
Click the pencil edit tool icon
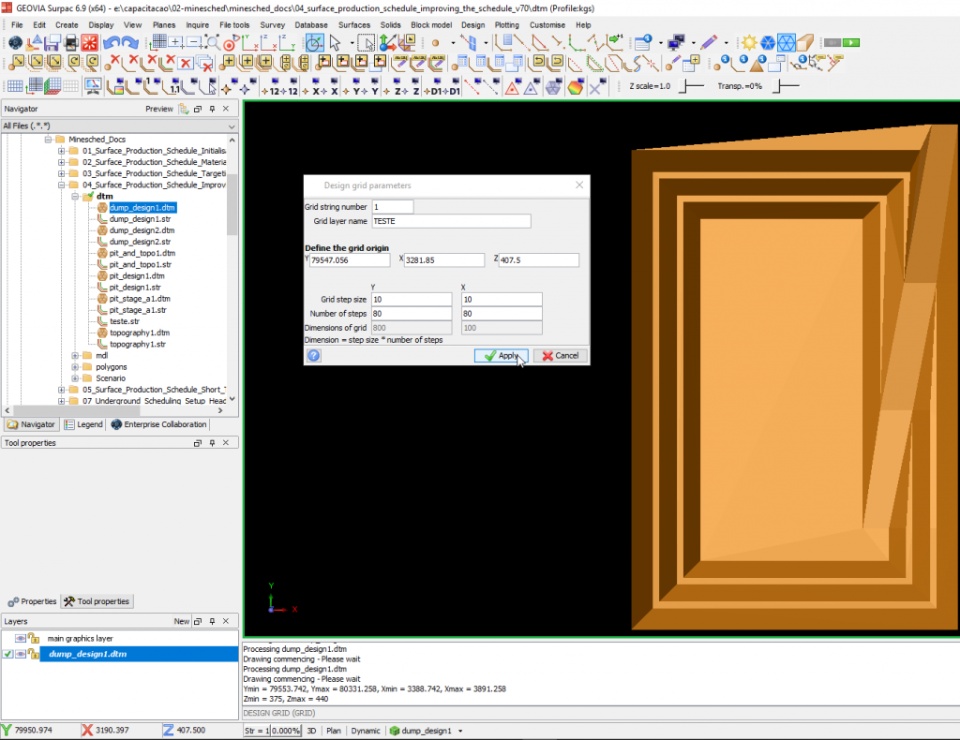(x=709, y=43)
